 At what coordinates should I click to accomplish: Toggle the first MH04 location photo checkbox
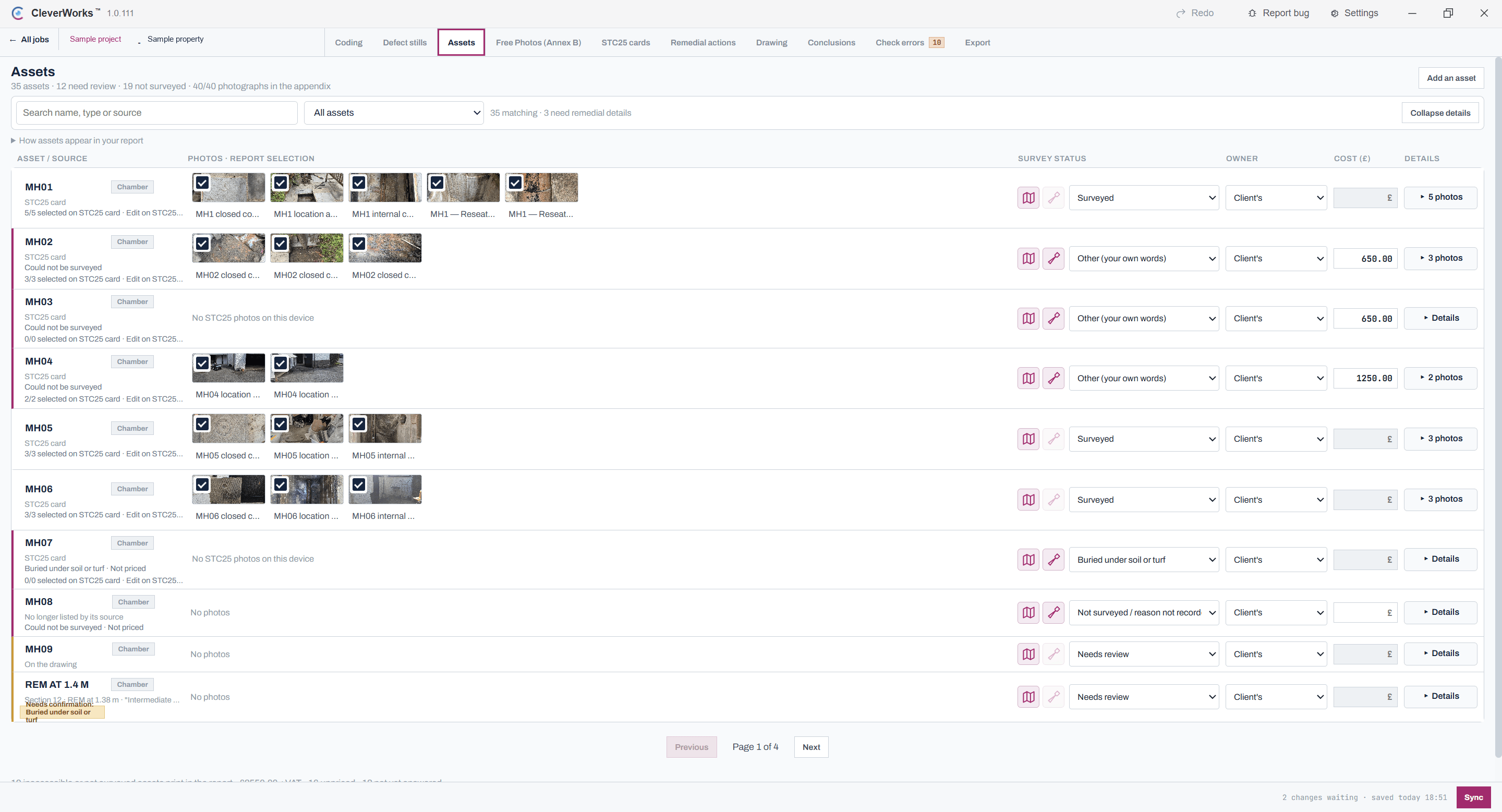[x=202, y=363]
